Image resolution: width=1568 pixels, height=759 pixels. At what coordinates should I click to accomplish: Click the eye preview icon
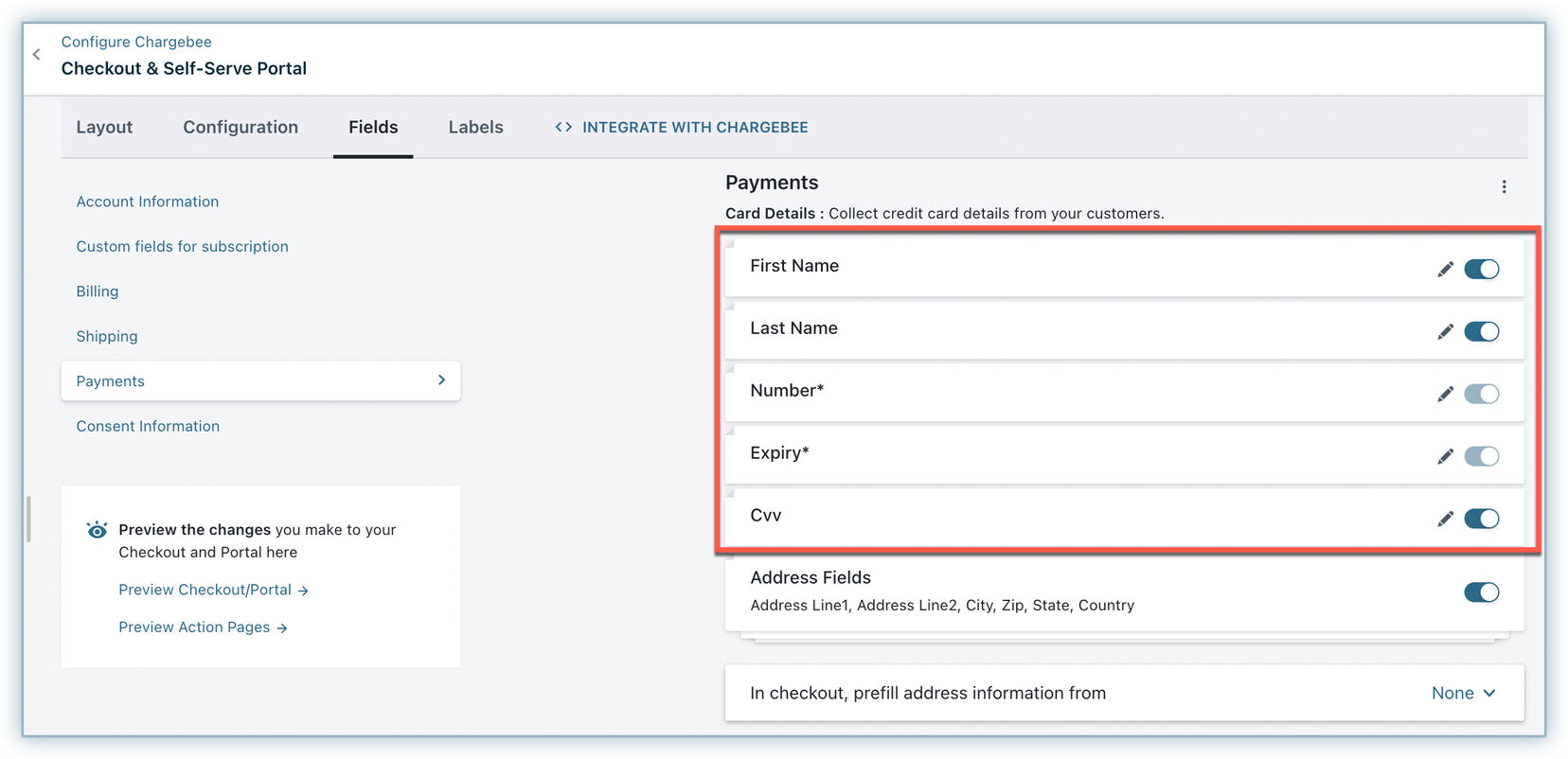(x=97, y=530)
